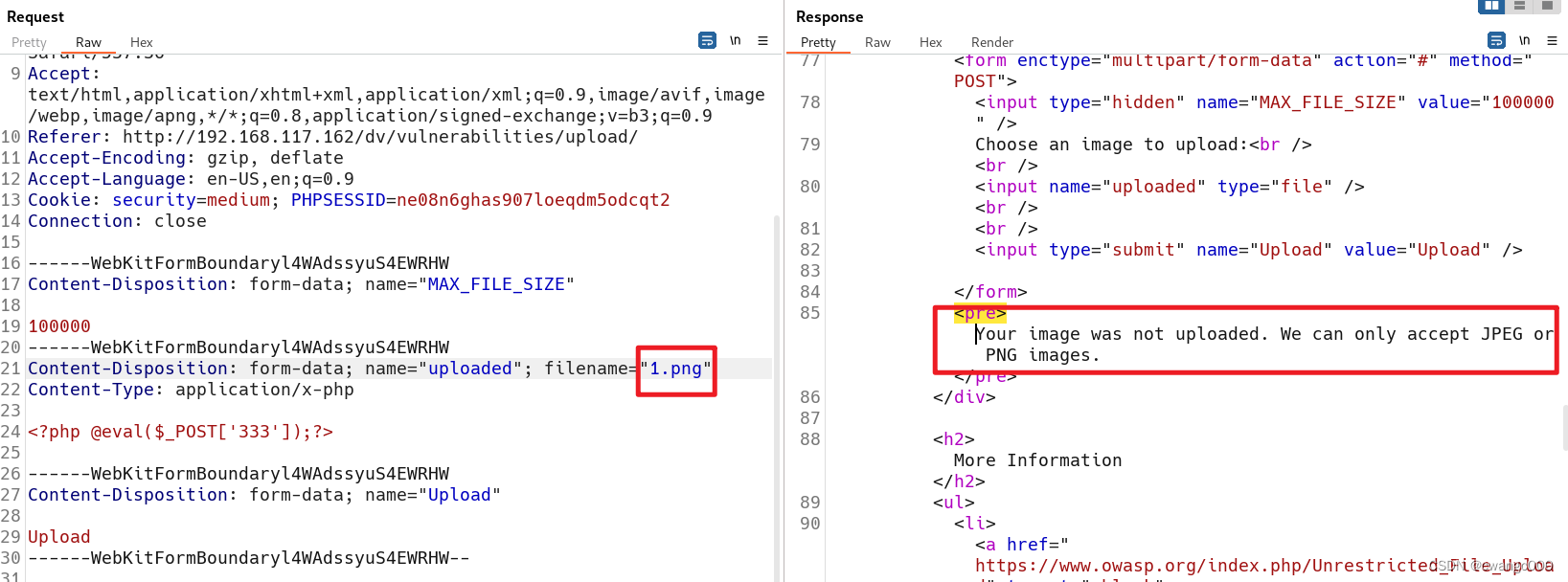Screen dimensions: 1568x582
Task: Click the "More Information" heading text in response
Action: point(1037,460)
